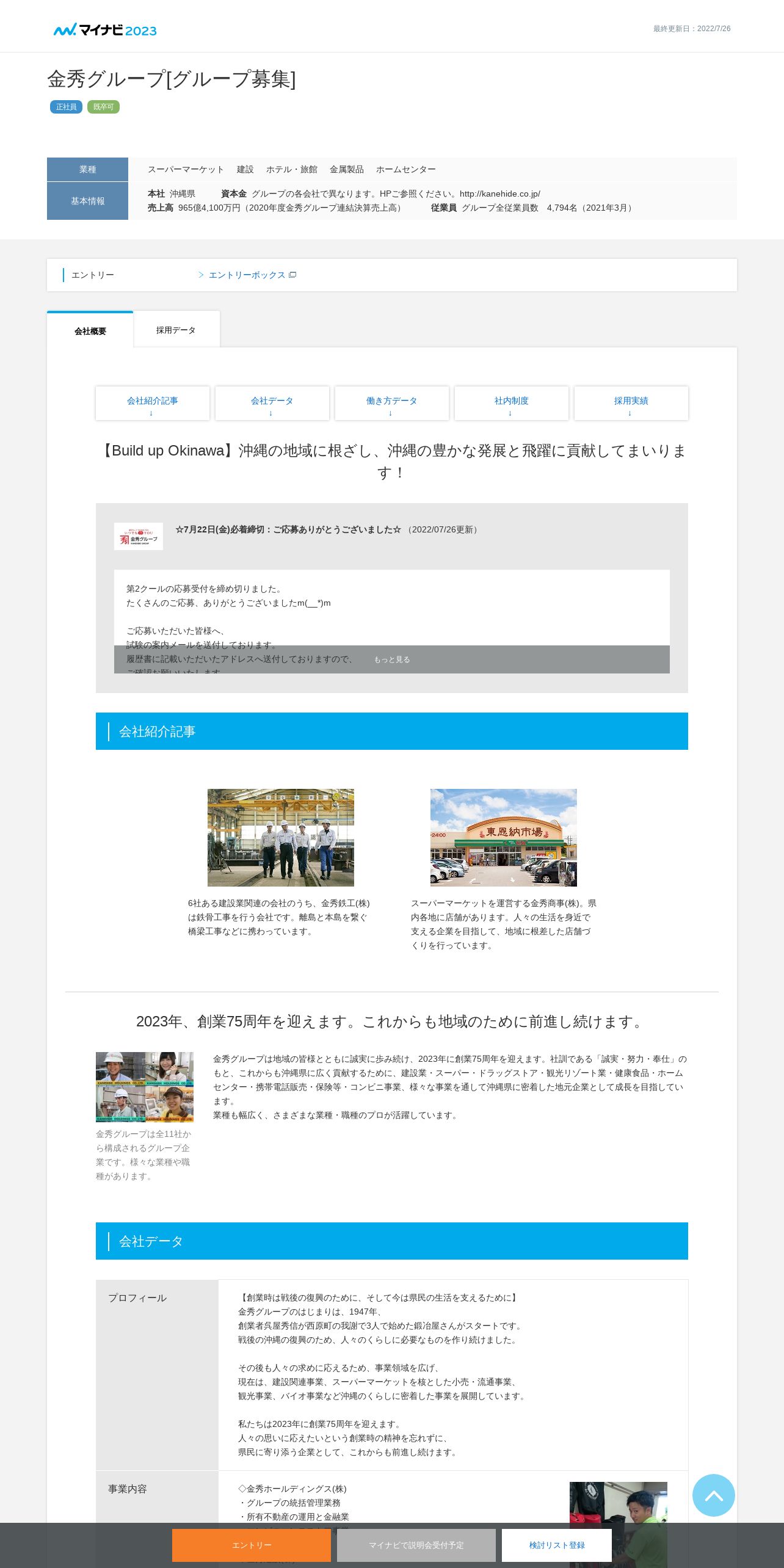Click the マイナビ2023 logo
The image size is (784, 1568).
pyautogui.click(x=105, y=30)
